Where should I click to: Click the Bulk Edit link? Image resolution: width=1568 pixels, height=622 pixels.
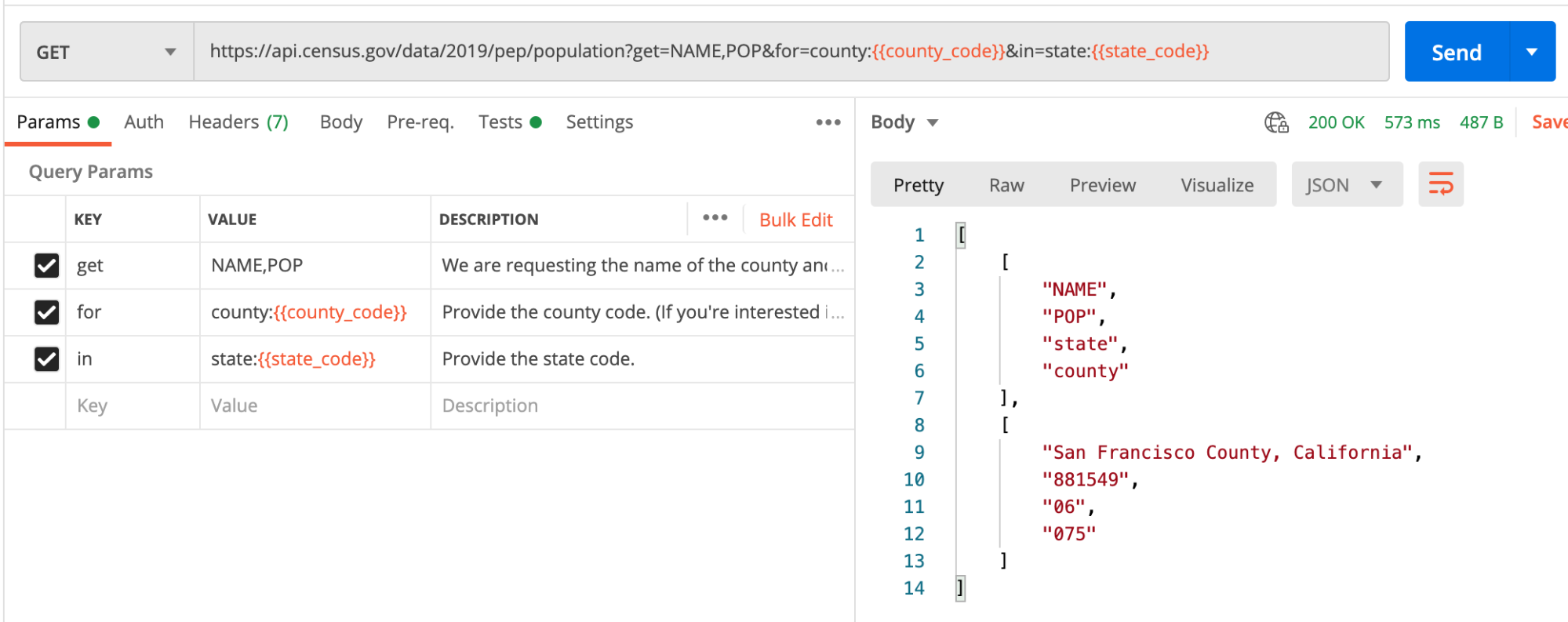(x=795, y=220)
